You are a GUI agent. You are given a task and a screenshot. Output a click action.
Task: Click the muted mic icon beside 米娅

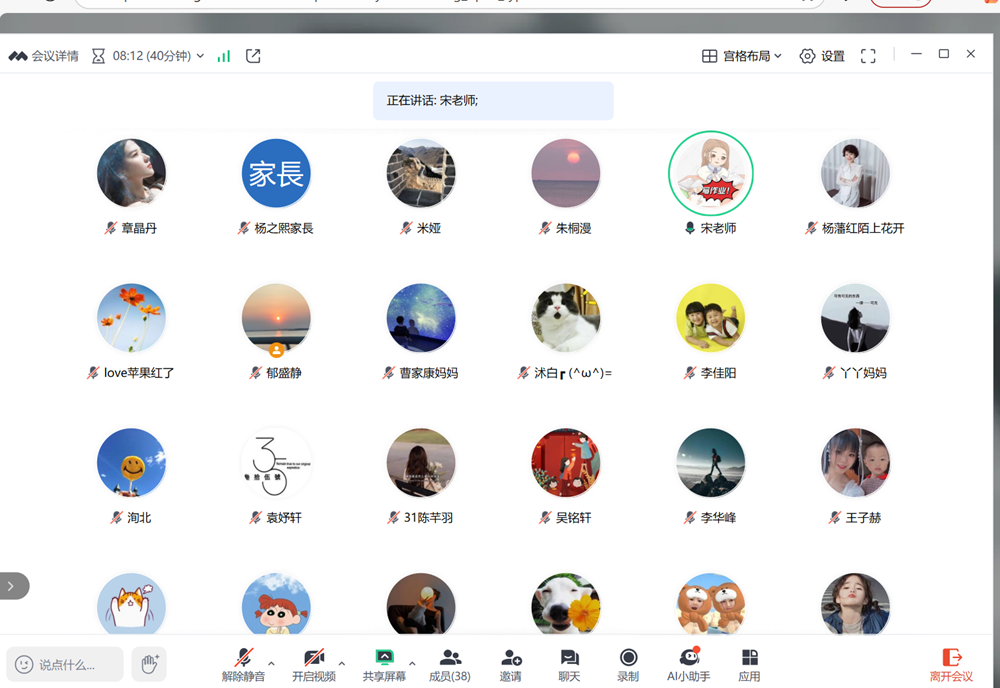406,228
